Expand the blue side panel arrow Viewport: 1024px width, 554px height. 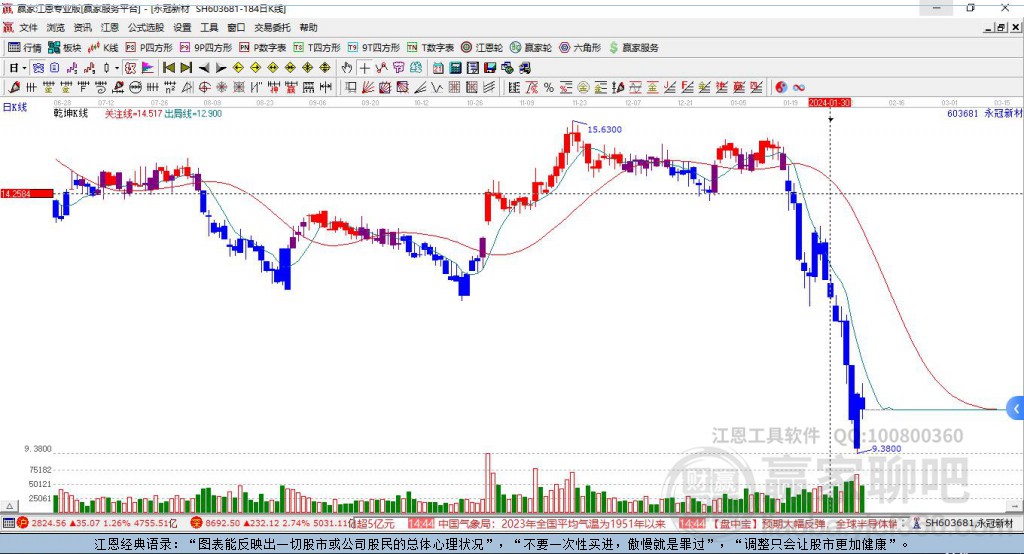pyautogui.click(x=1016, y=409)
